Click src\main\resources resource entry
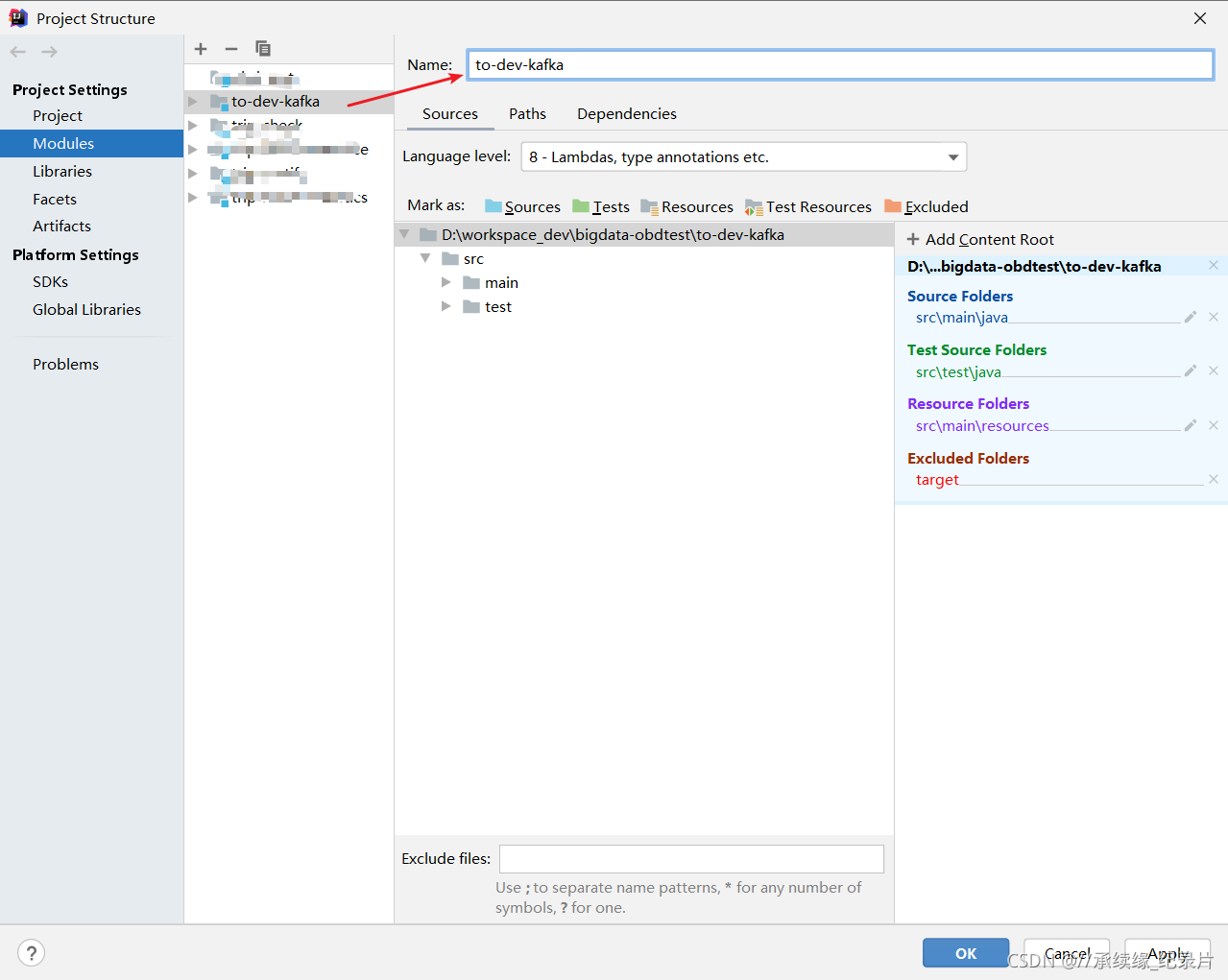This screenshot has width=1228, height=980. (x=982, y=425)
